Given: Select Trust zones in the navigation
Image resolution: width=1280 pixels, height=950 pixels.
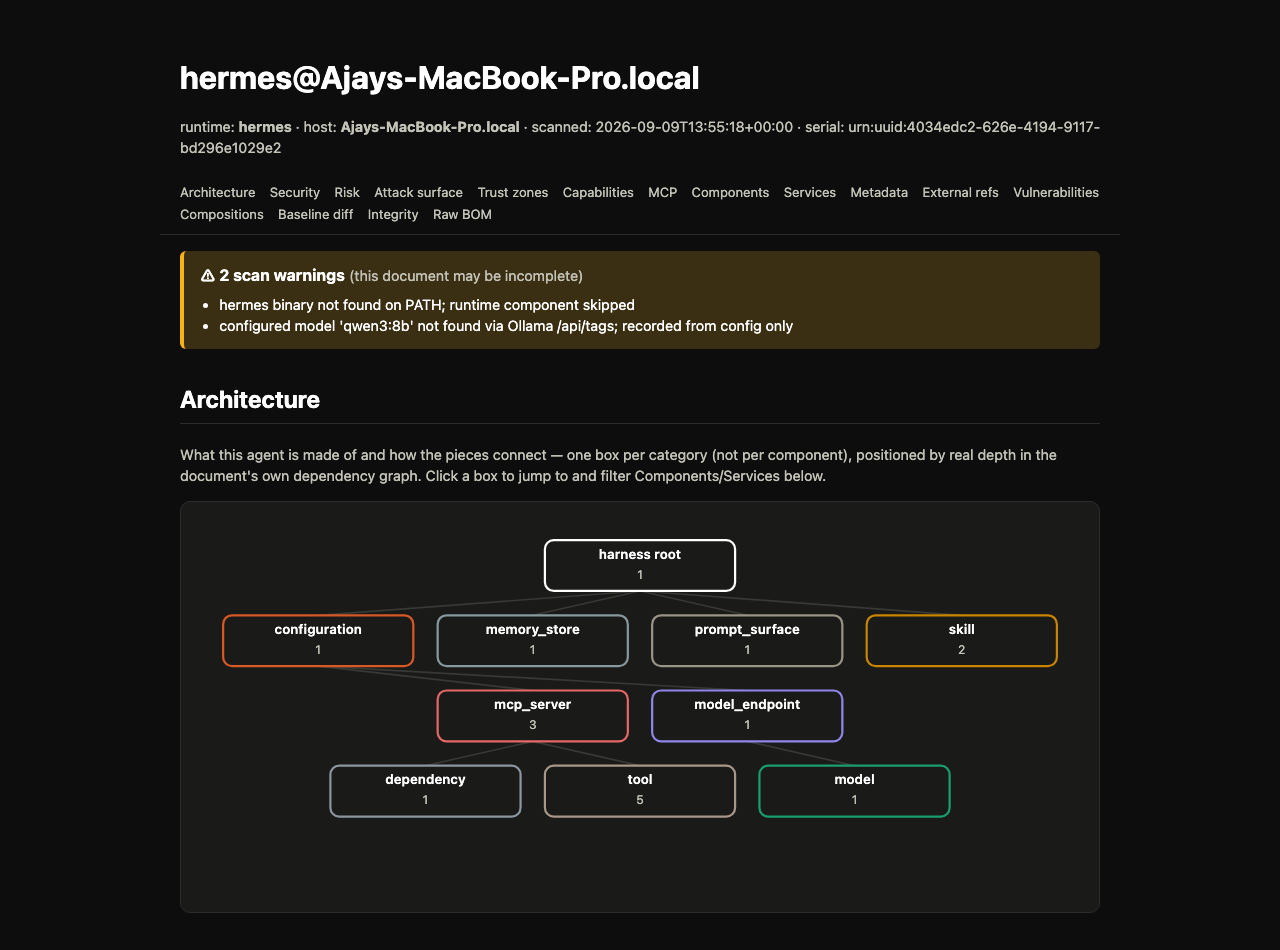Looking at the screenshot, I should pos(513,192).
